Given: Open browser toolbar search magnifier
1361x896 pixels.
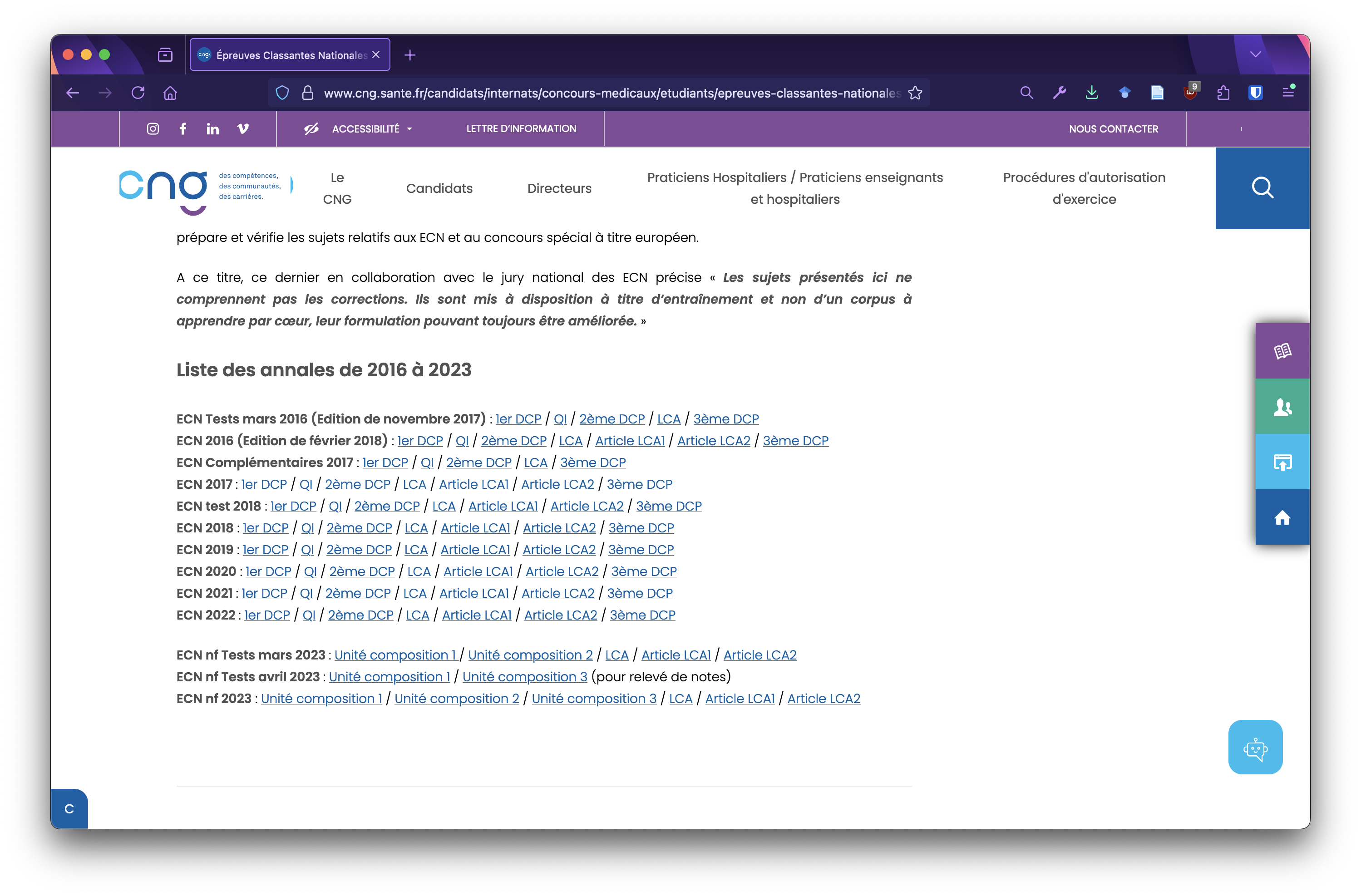Looking at the screenshot, I should tap(1026, 93).
